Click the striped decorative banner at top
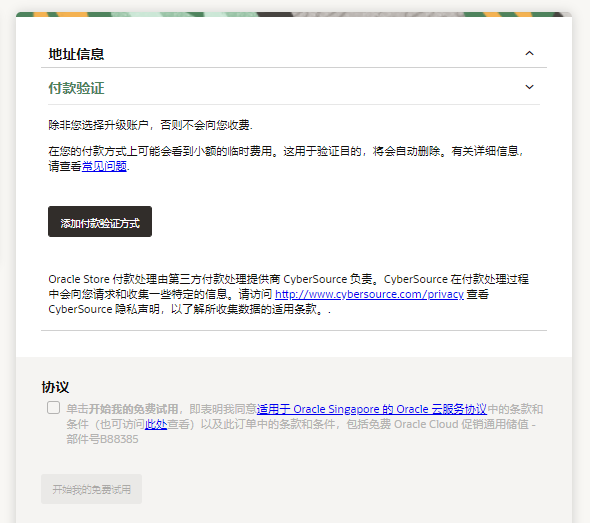This screenshot has width=590, height=523. coord(294,14)
